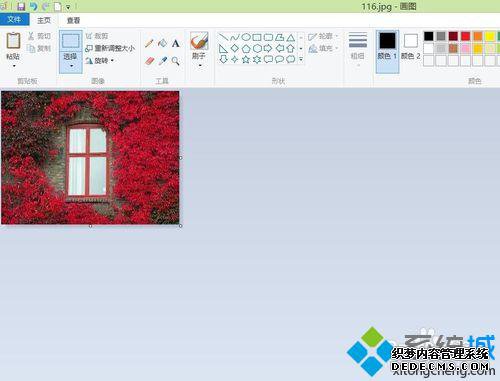Select the Five-point star shape

pyautogui.click(x=246, y=60)
